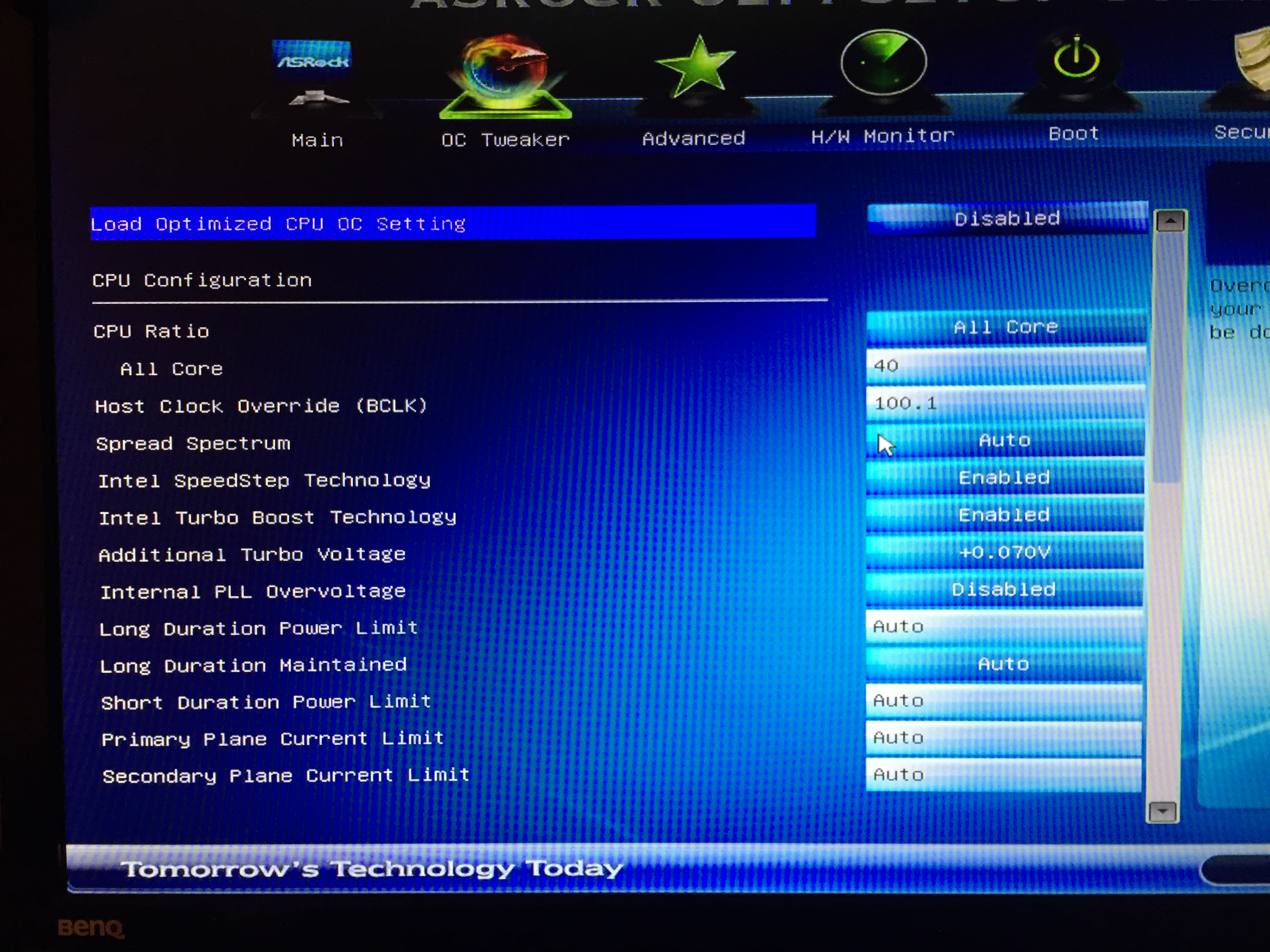The width and height of the screenshot is (1270, 952).
Task: Toggle Internal PLL Overvoltage Disabled value
Action: [x=1003, y=589]
